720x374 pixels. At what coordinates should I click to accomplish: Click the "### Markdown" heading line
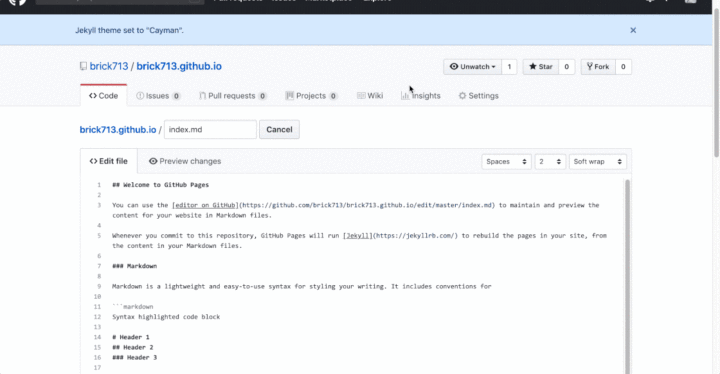(x=135, y=266)
